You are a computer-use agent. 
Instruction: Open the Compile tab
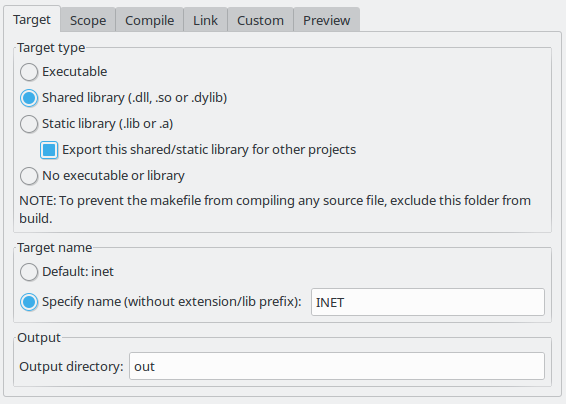tap(149, 20)
